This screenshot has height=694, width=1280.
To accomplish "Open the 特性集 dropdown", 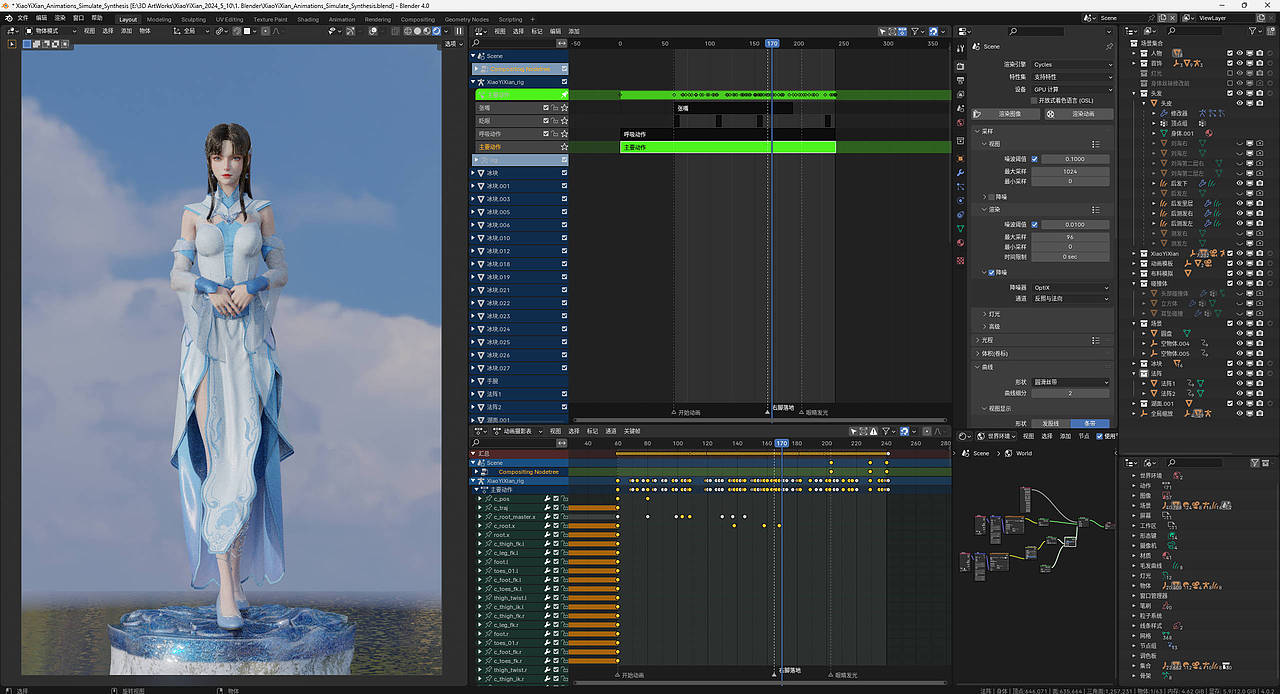I will 1071,76.
